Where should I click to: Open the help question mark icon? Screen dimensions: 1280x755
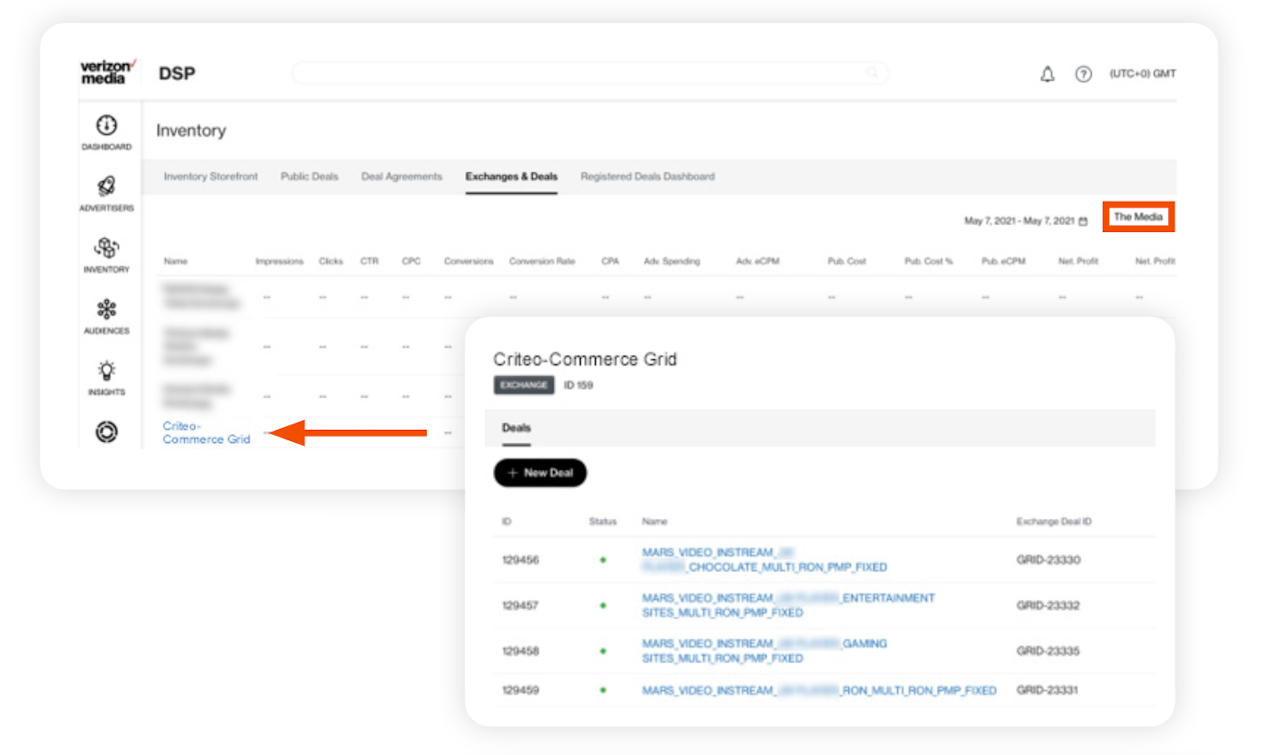(1083, 74)
